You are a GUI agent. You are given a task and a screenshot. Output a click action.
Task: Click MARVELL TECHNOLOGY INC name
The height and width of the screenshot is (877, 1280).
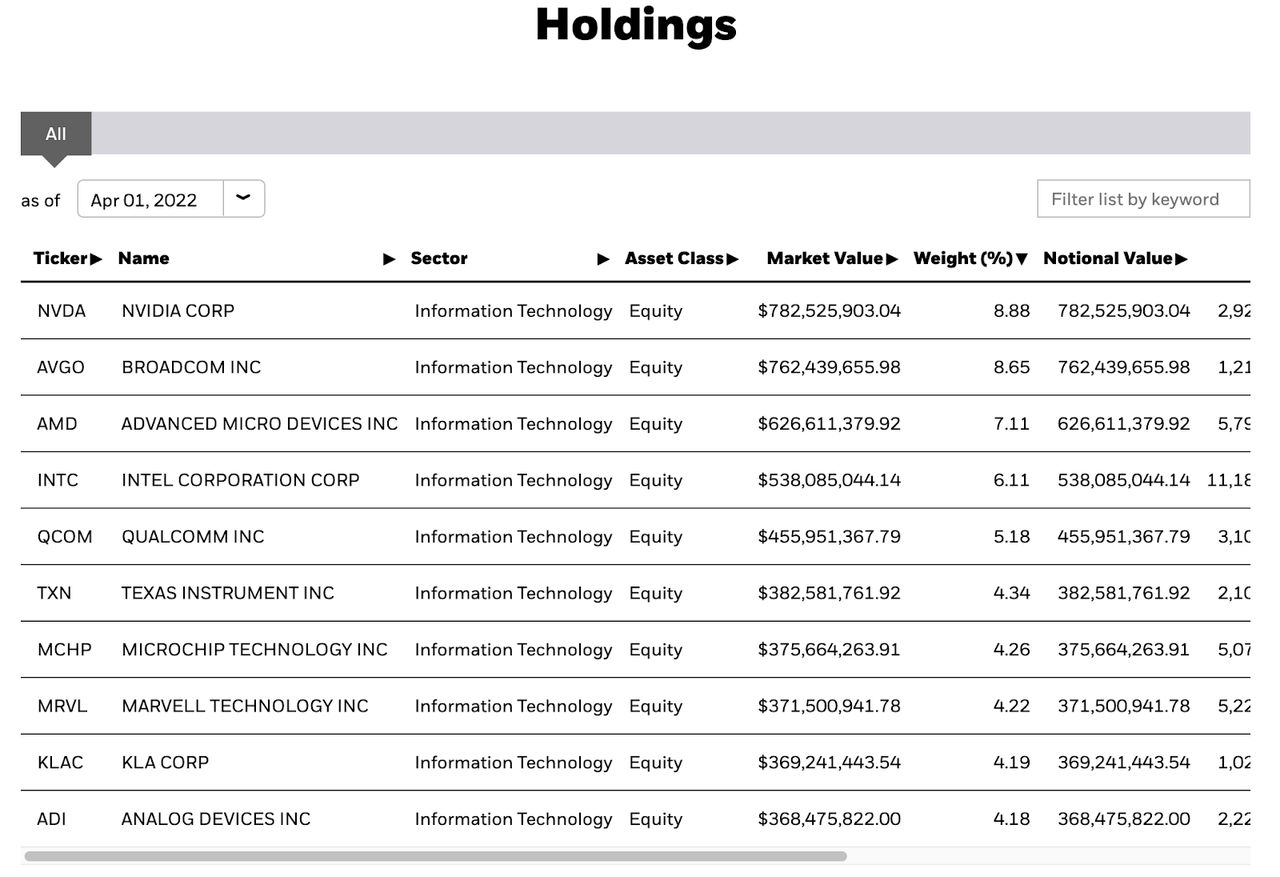(x=245, y=706)
